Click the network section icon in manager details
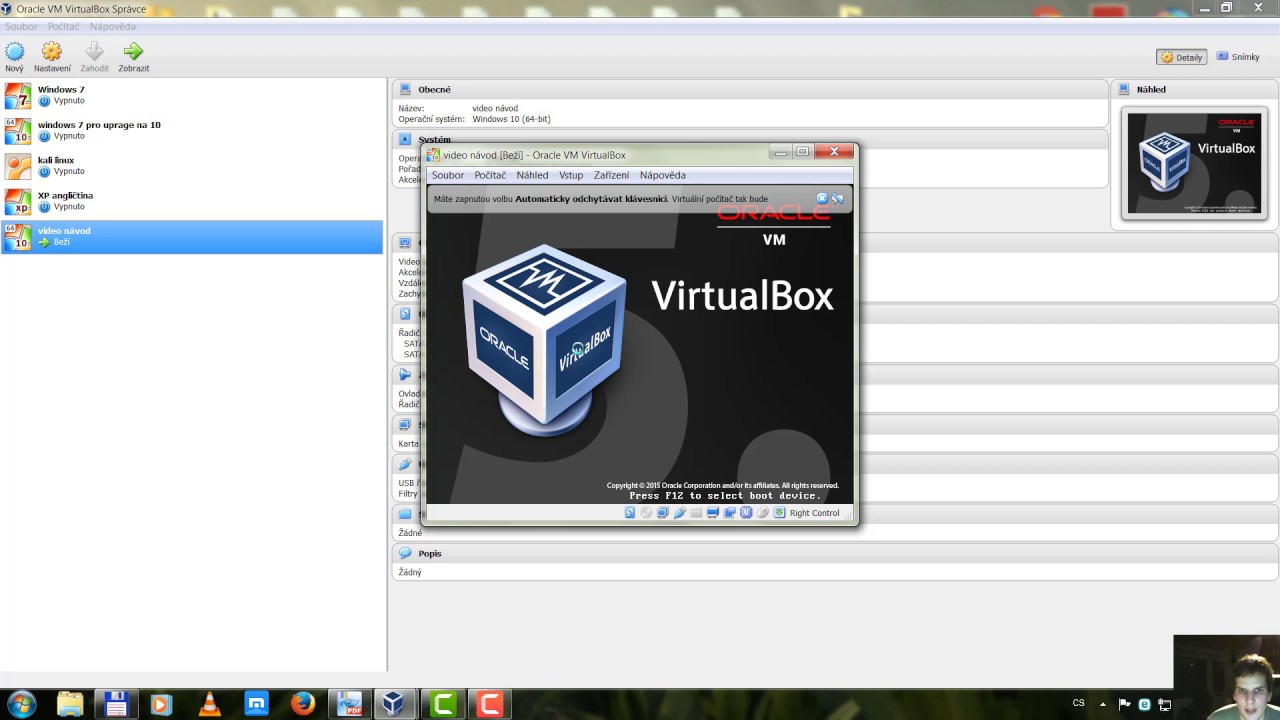Screen dimensions: 1280x720 tap(405, 424)
